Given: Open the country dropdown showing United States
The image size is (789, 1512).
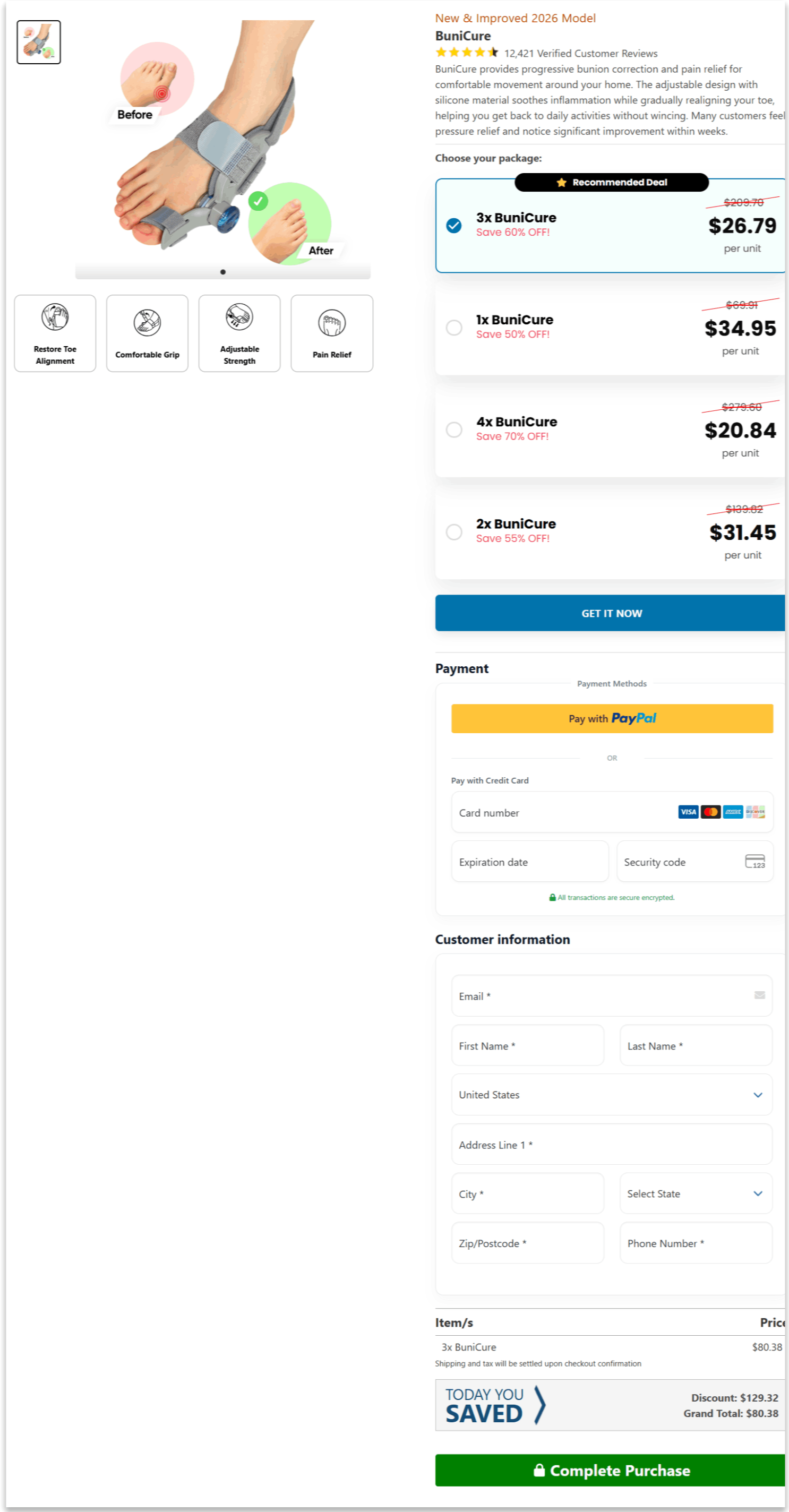Looking at the screenshot, I should [x=612, y=1095].
